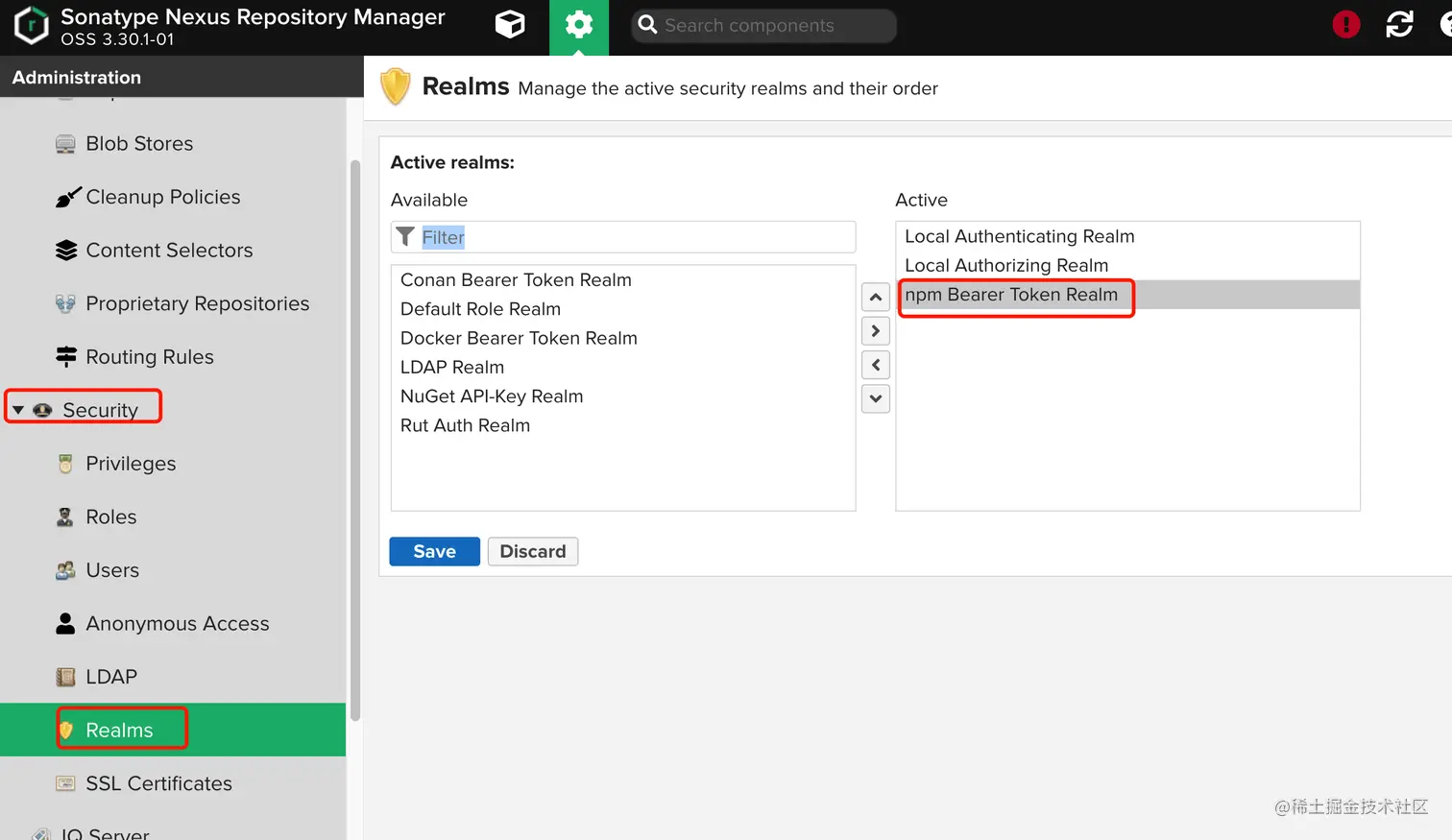1452x840 pixels.
Task: Click the move-down arrow button
Action: [x=875, y=398]
